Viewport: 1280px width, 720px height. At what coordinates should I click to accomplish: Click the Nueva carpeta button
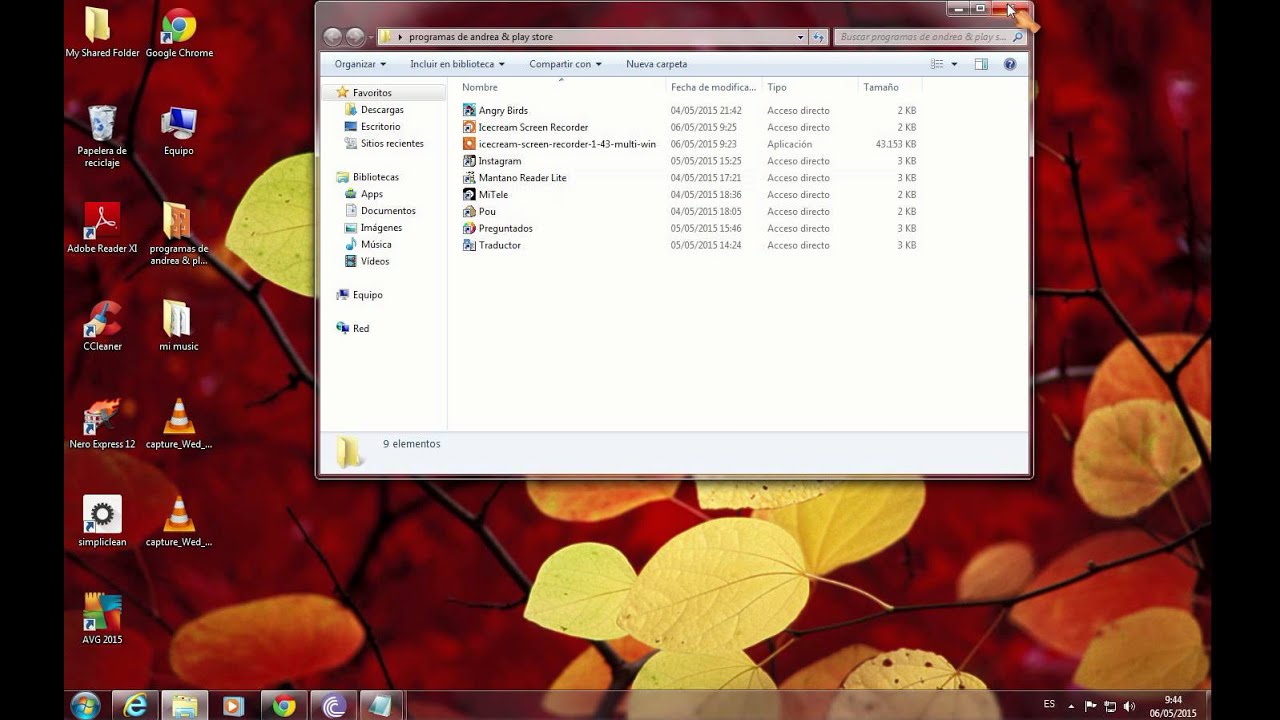point(656,64)
